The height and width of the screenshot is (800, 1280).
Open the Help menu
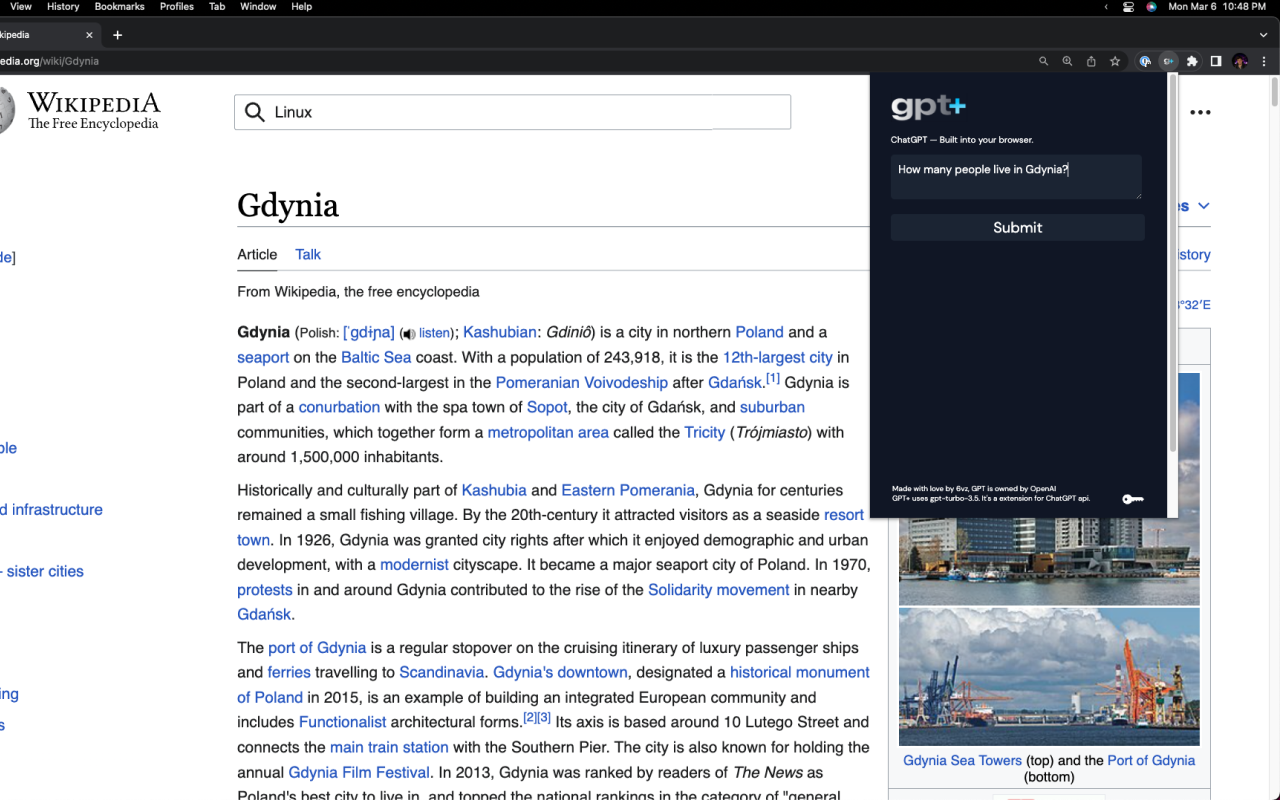301,7
